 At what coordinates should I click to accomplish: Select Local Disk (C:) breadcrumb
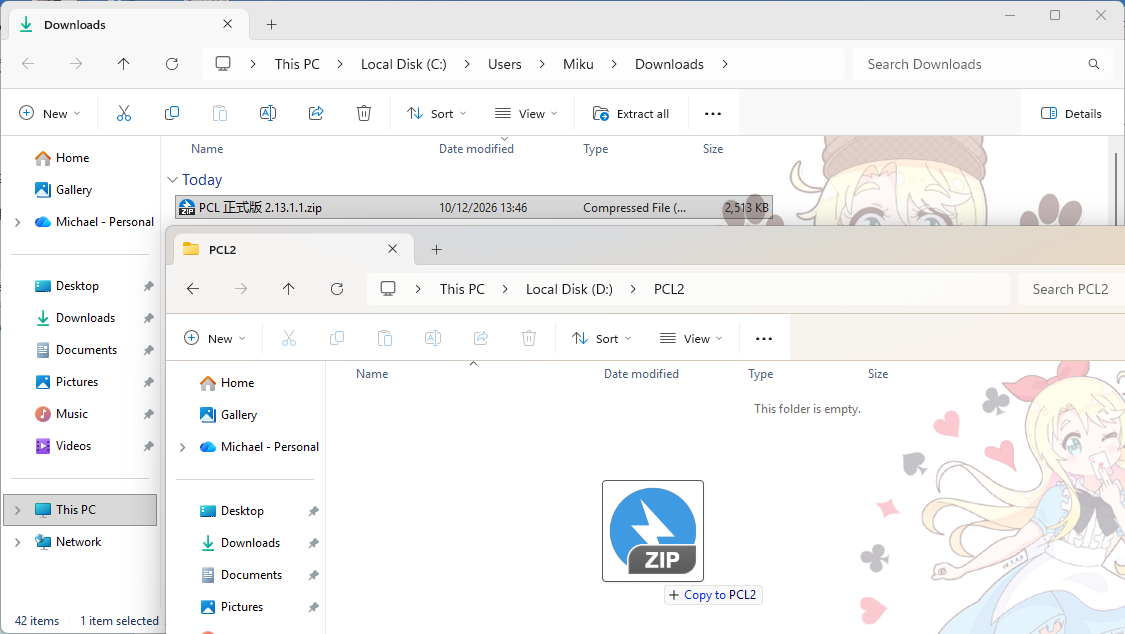403,64
